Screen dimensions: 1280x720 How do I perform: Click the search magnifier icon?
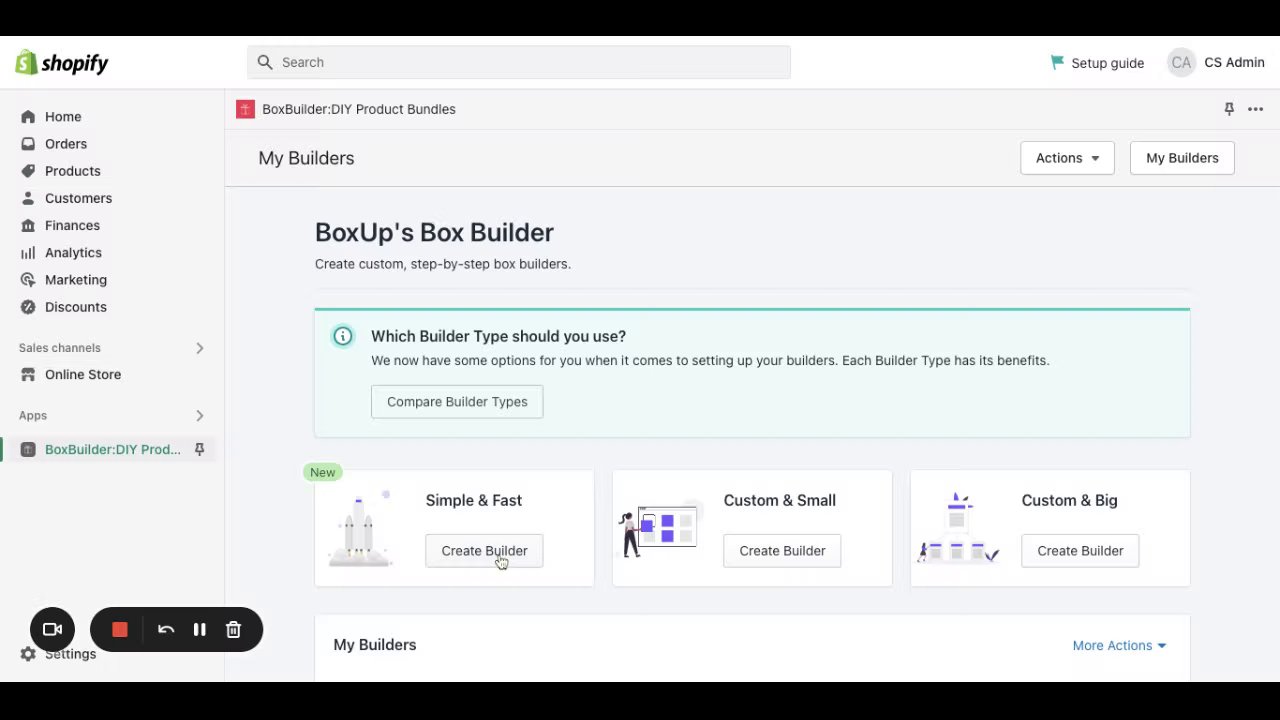pyautogui.click(x=265, y=62)
